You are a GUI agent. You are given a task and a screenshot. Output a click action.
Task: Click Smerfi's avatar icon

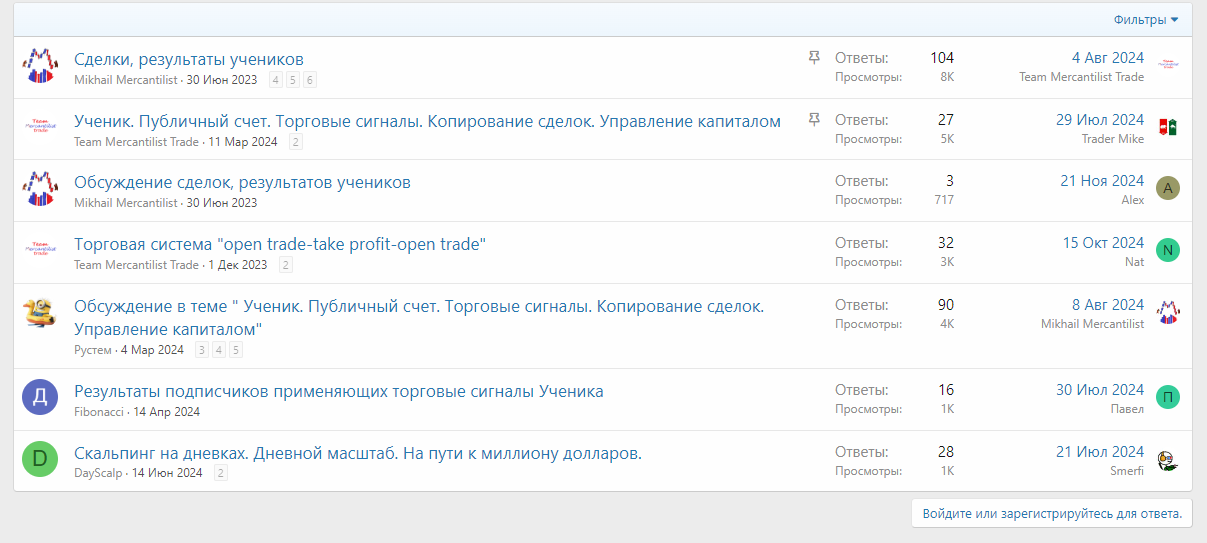(1167, 460)
